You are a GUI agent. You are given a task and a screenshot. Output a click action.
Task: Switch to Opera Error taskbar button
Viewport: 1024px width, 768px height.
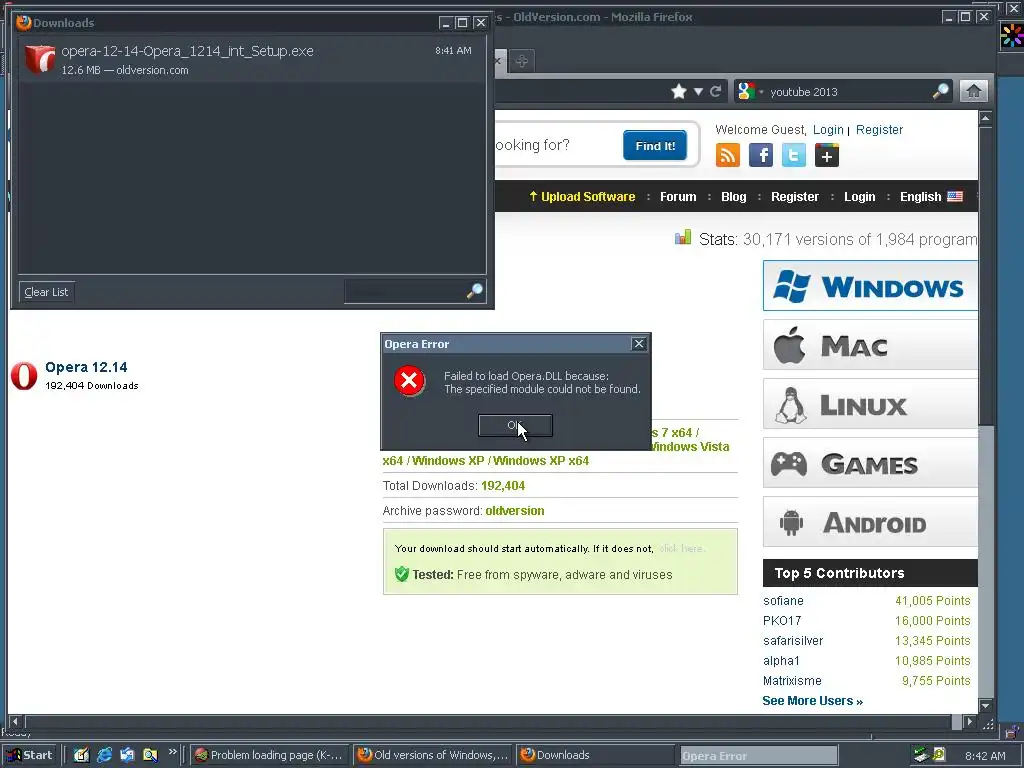pos(758,756)
